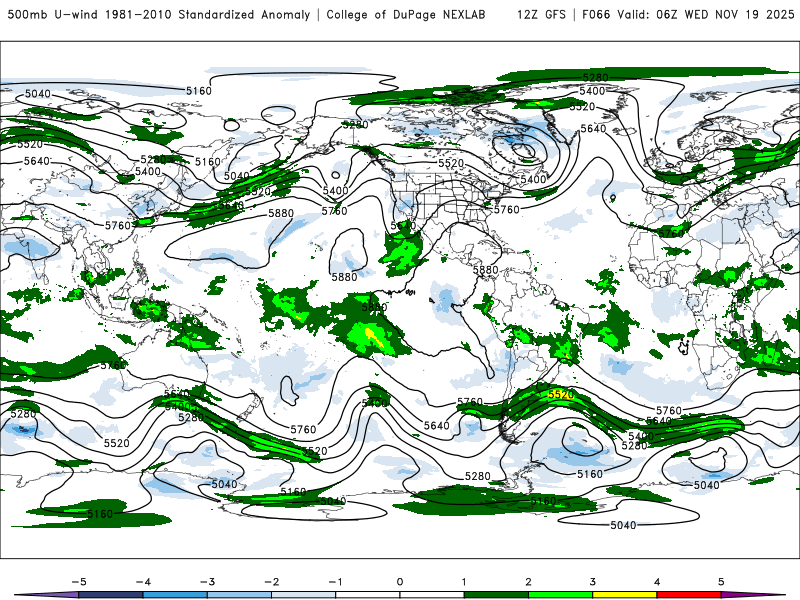Click the dark green 1 to 2 colorbar segment
Viewport: 800px width, 600px height.
point(496,595)
